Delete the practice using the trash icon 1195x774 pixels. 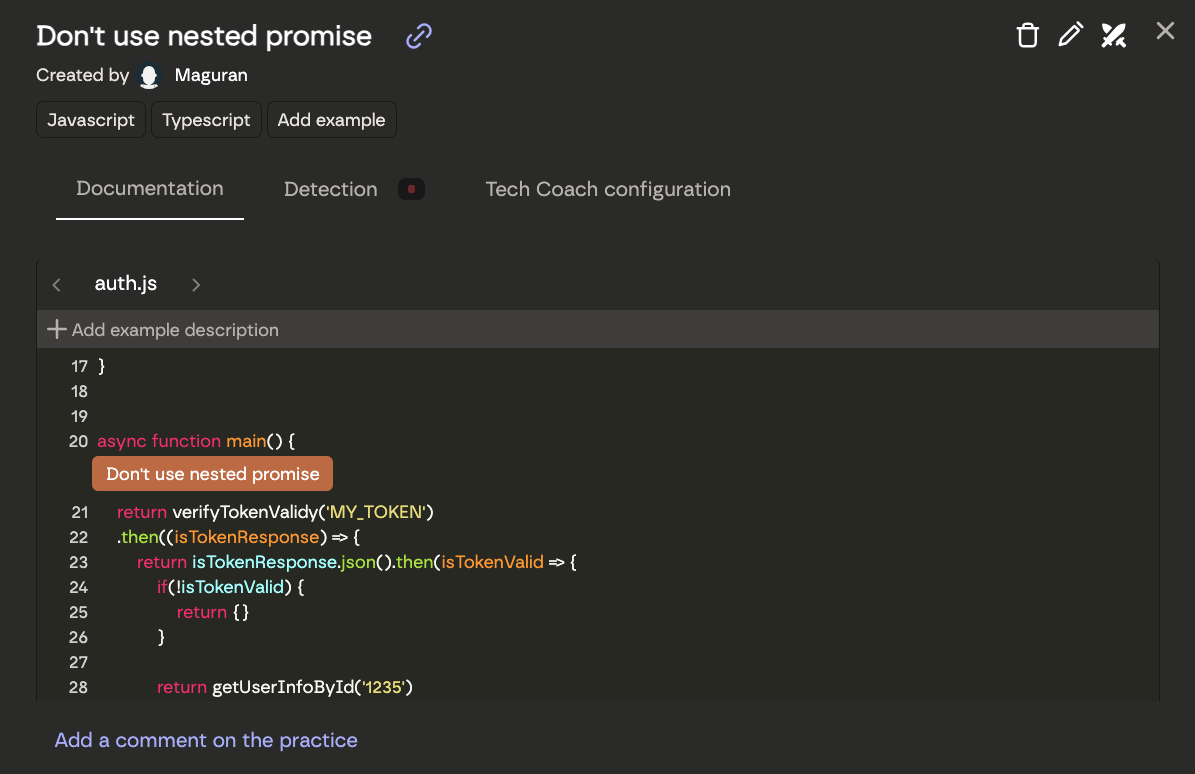pyautogui.click(x=1027, y=34)
